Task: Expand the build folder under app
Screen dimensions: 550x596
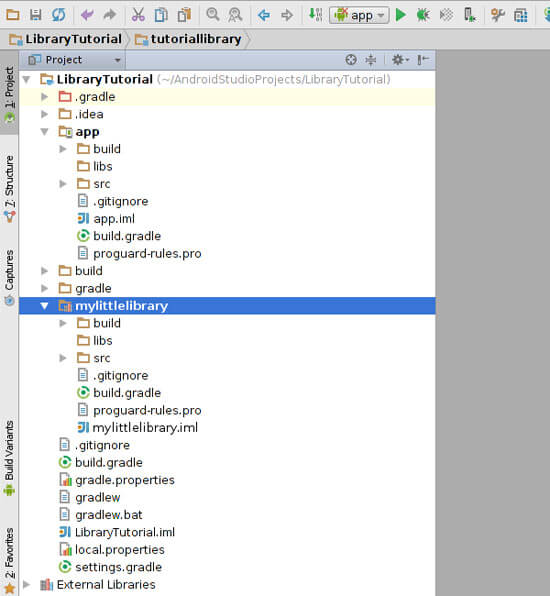Action: [x=63, y=149]
